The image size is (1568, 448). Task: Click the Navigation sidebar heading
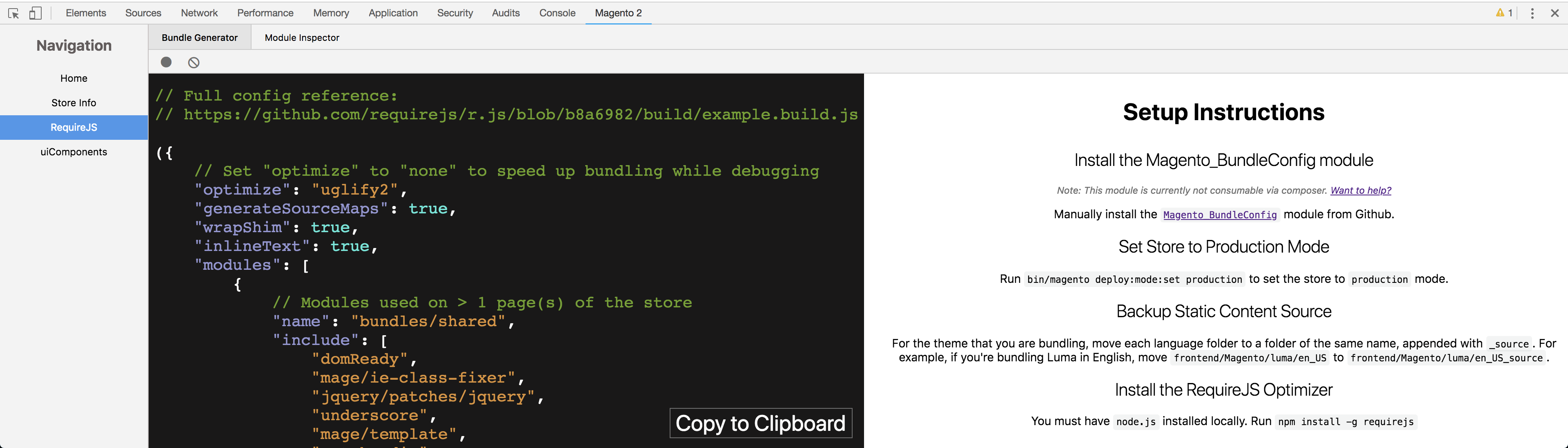(73, 46)
